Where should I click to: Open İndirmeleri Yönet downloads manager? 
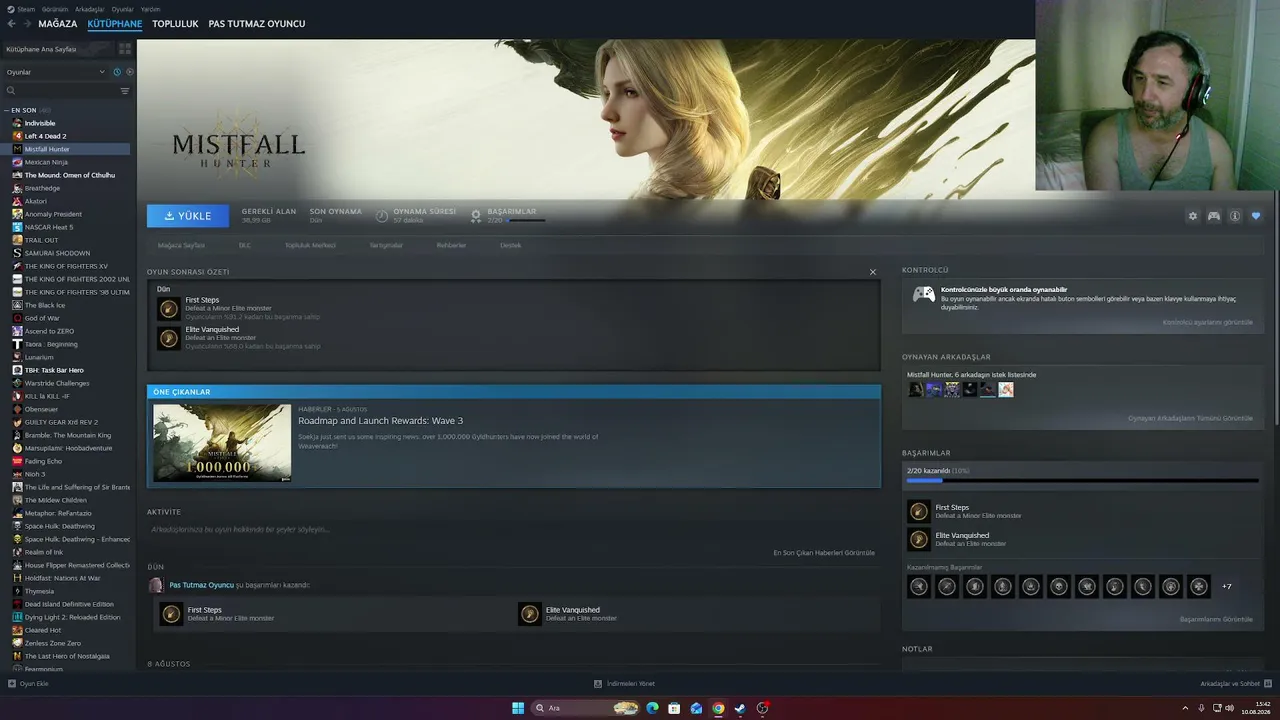pos(624,684)
